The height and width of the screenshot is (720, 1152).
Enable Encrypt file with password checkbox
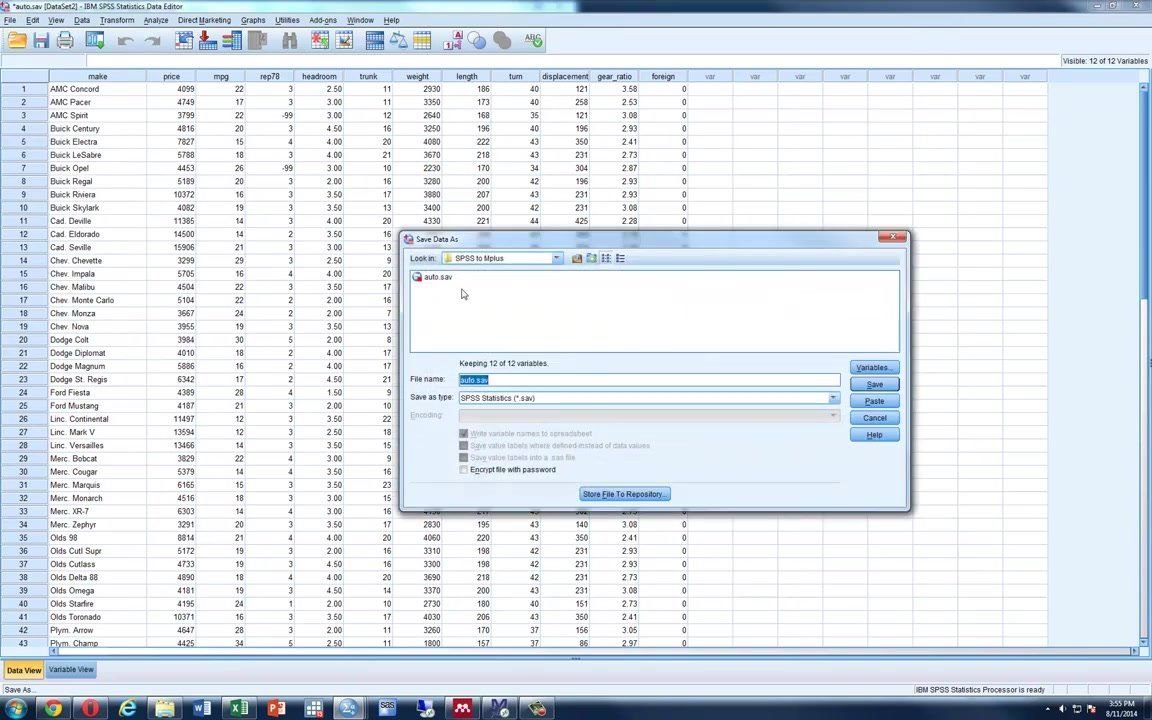click(x=464, y=469)
